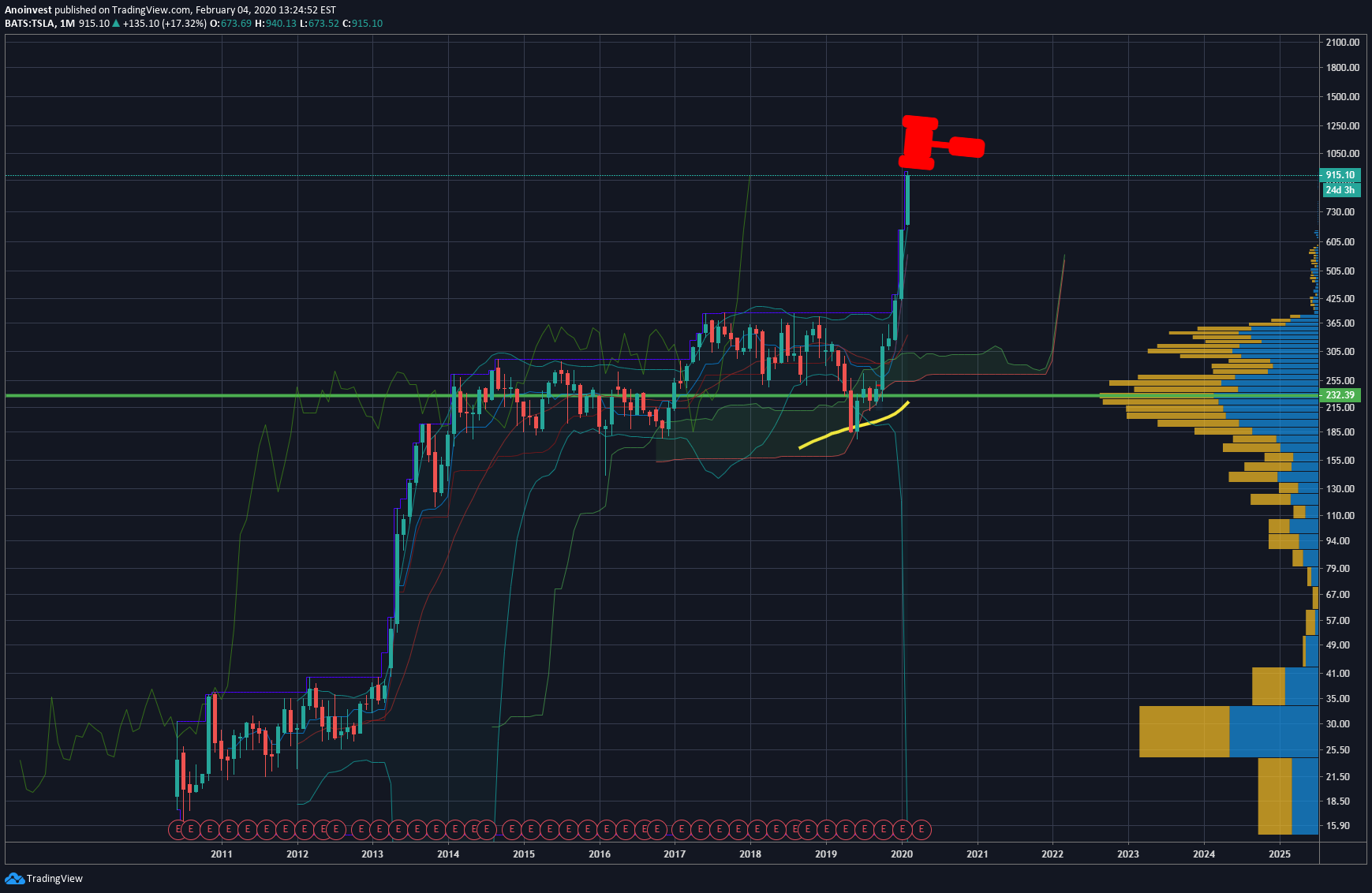
Task: Click the 2011 year label
Action: (x=222, y=854)
